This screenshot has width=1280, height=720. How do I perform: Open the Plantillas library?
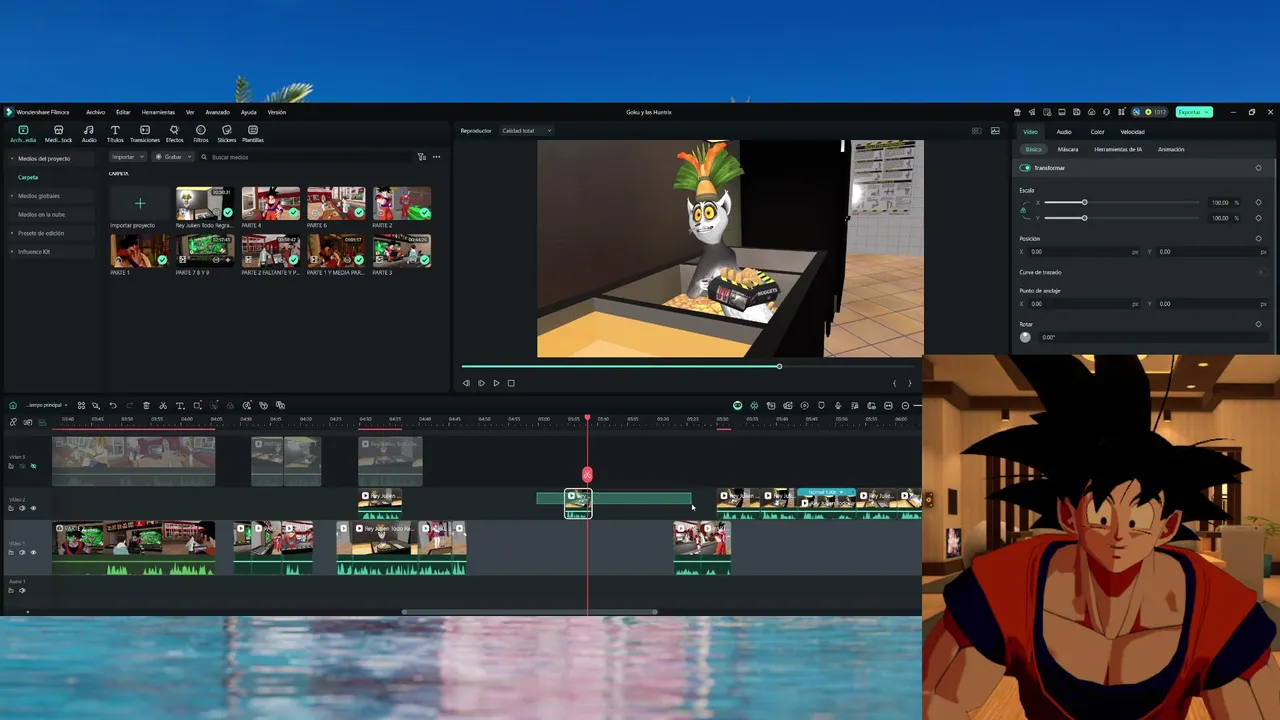point(253,133)
